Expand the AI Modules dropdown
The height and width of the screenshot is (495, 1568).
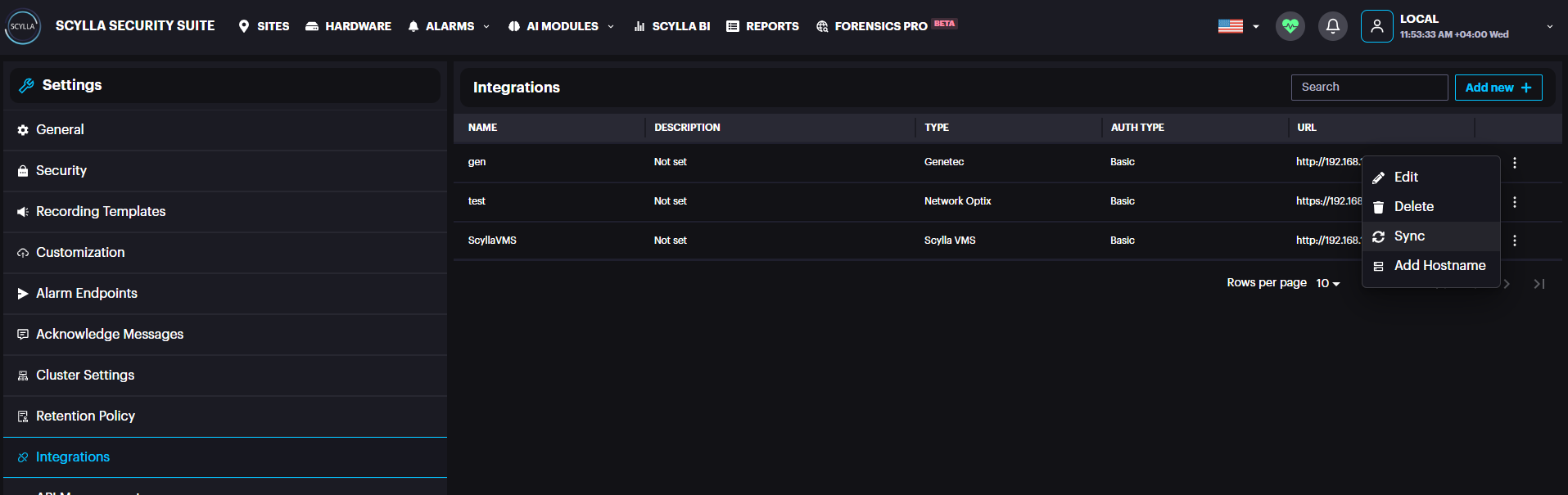pyautogui.click(x=561, y=26)
